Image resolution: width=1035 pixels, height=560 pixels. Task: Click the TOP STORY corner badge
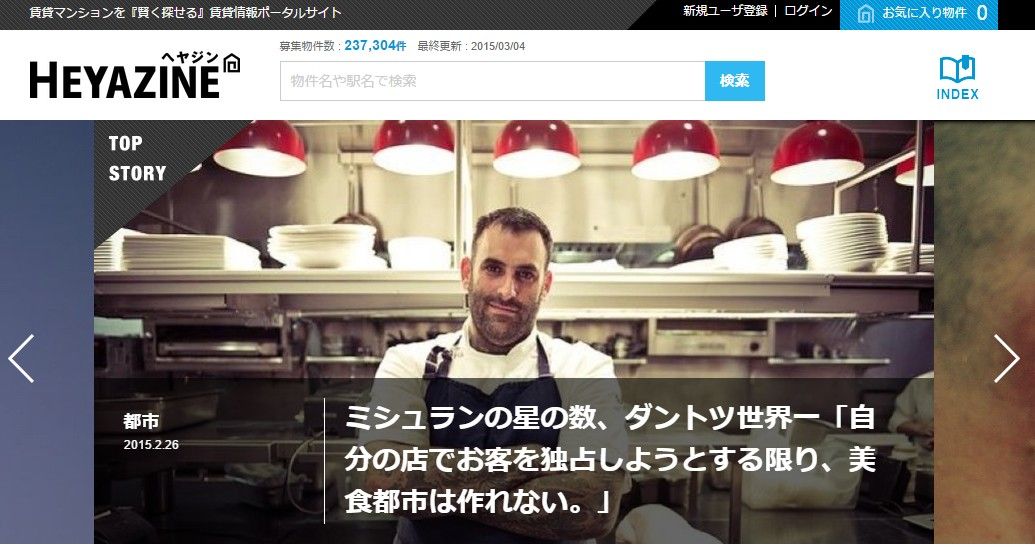click(x=137, y=158)
